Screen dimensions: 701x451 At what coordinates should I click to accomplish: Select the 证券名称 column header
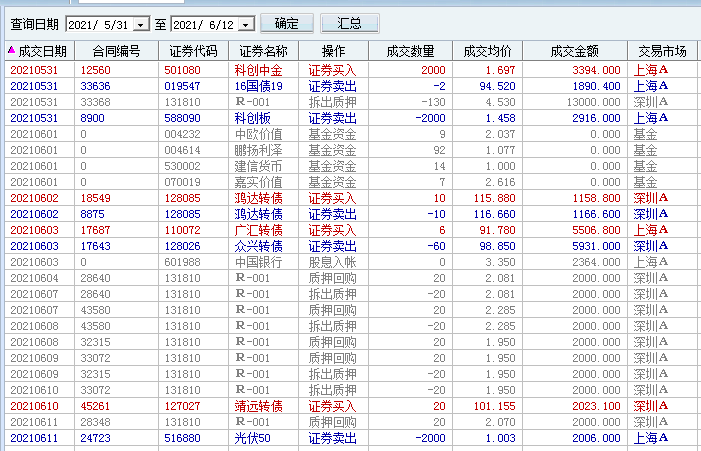click(x=264, y=51)
